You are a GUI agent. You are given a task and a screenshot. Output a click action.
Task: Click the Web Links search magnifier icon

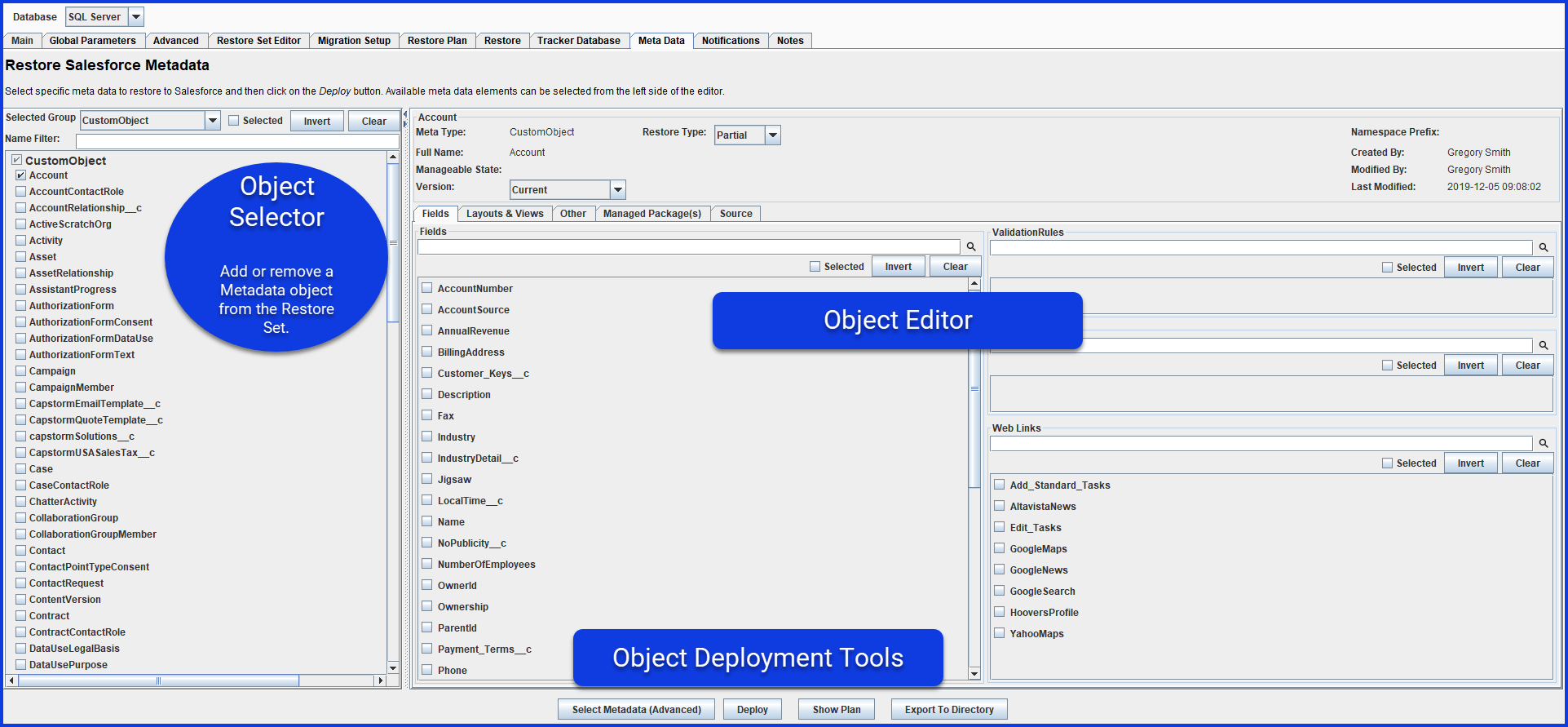(1544, 443)
